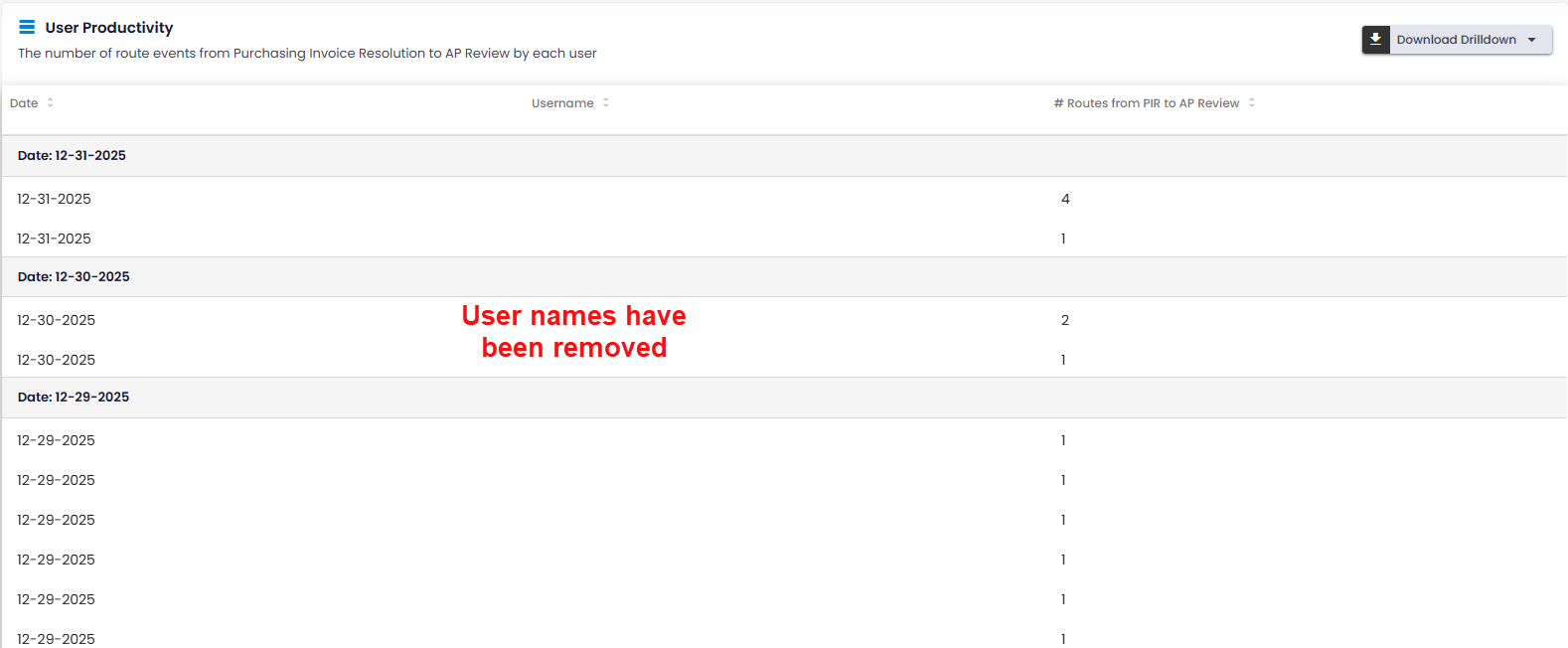Select the Username column header text

562,103
